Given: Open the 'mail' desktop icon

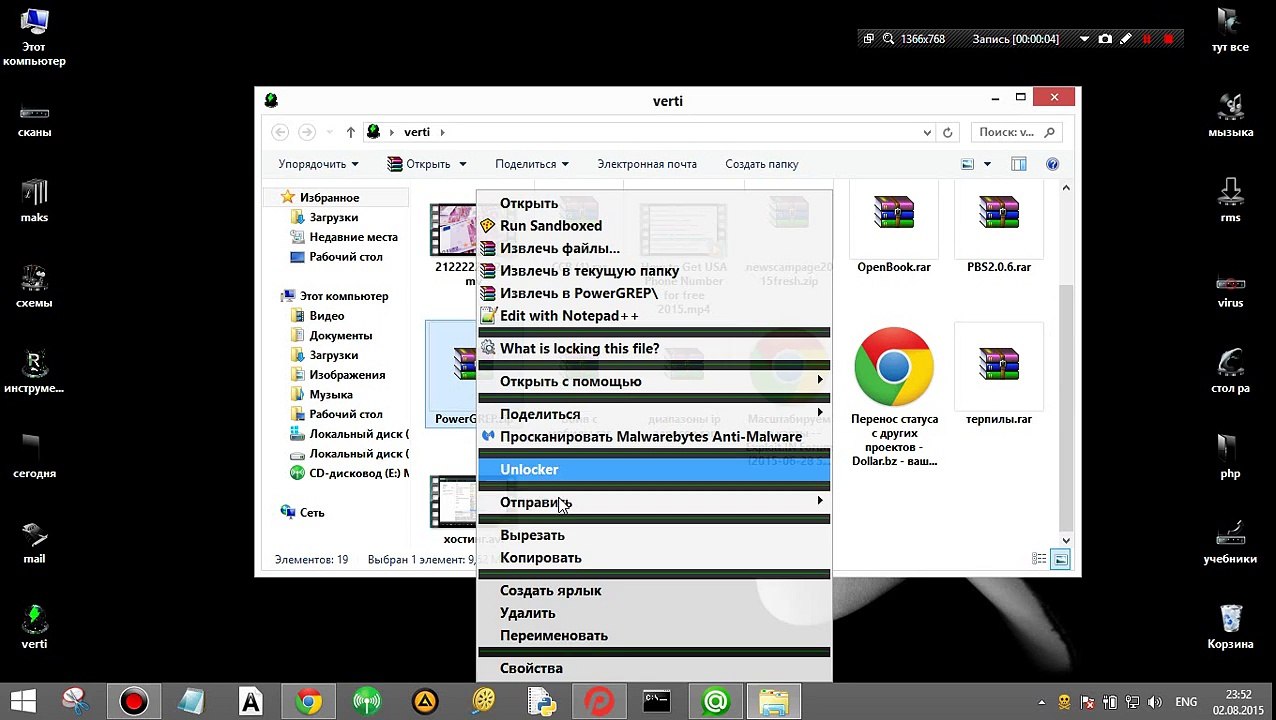Looking at the screenshot, I should coord(34,543).
